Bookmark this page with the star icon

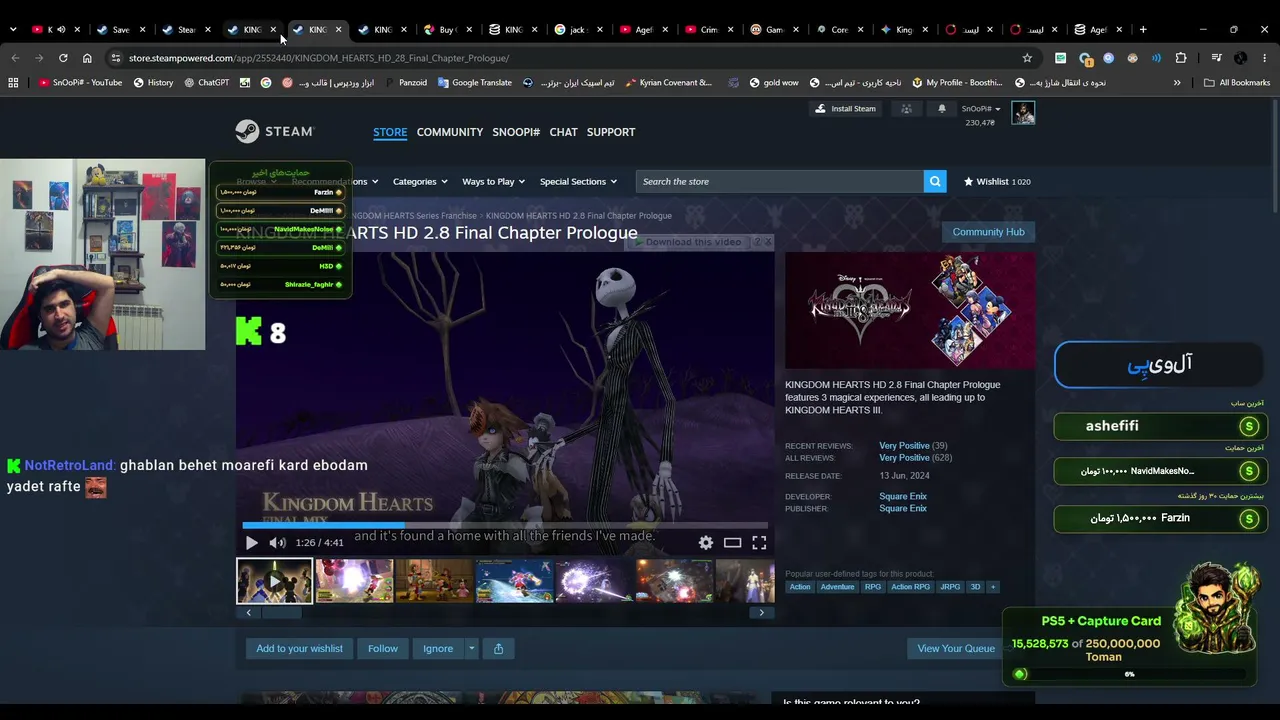(x=1027, y=58)
